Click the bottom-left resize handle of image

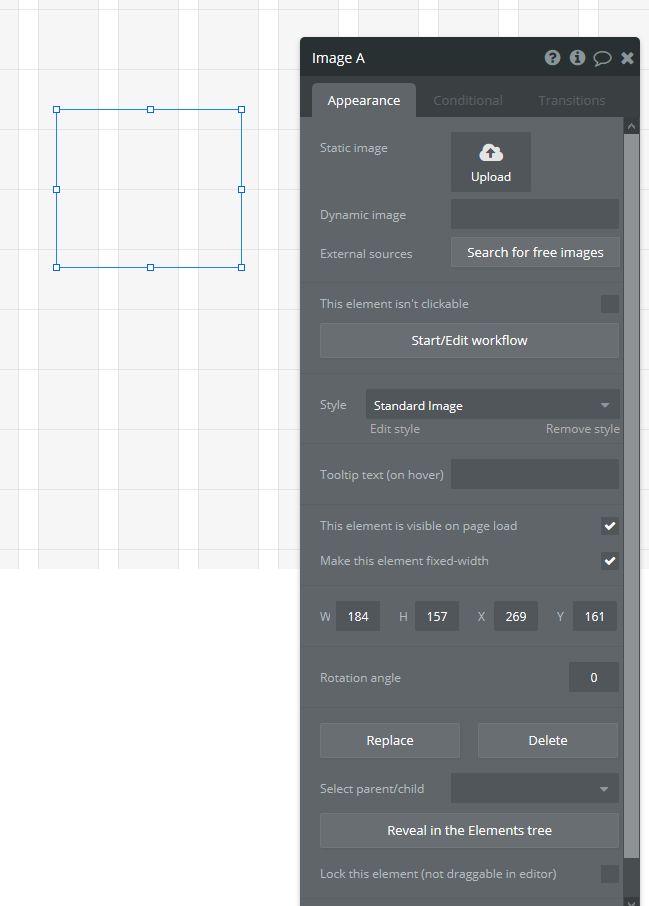pyautogui.click(x=57, y=268)
